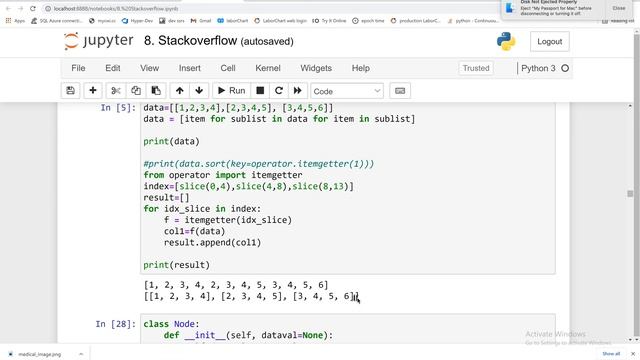Open the Try It Online bookmark
This screenshot has height=360, width=640.
coord(329,21)
